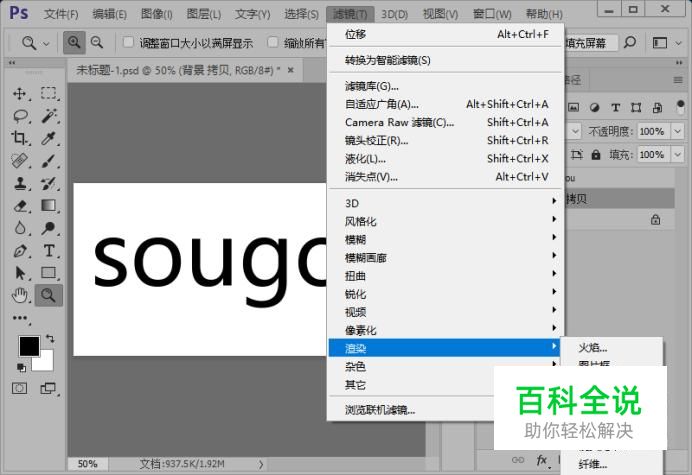Select the Magic Wand tool
The image size is (692, 475).
[x=49, y=116]
